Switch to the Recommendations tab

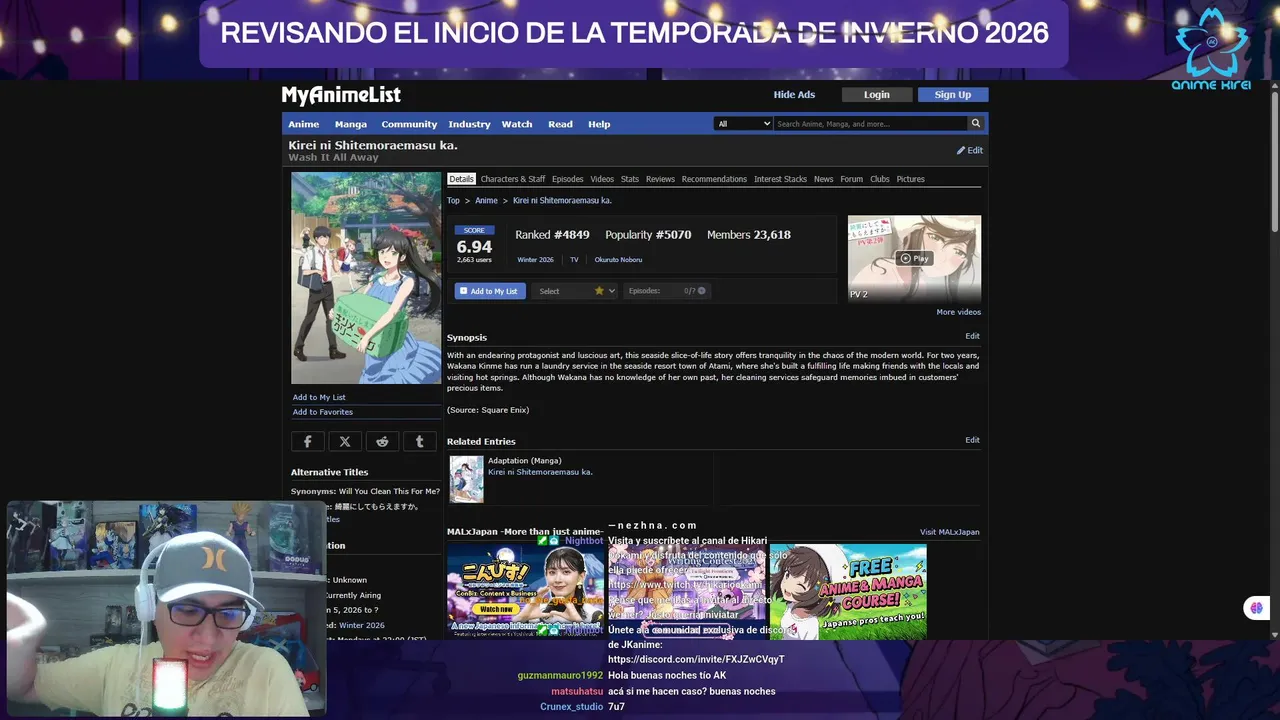[x=714, y=179]
